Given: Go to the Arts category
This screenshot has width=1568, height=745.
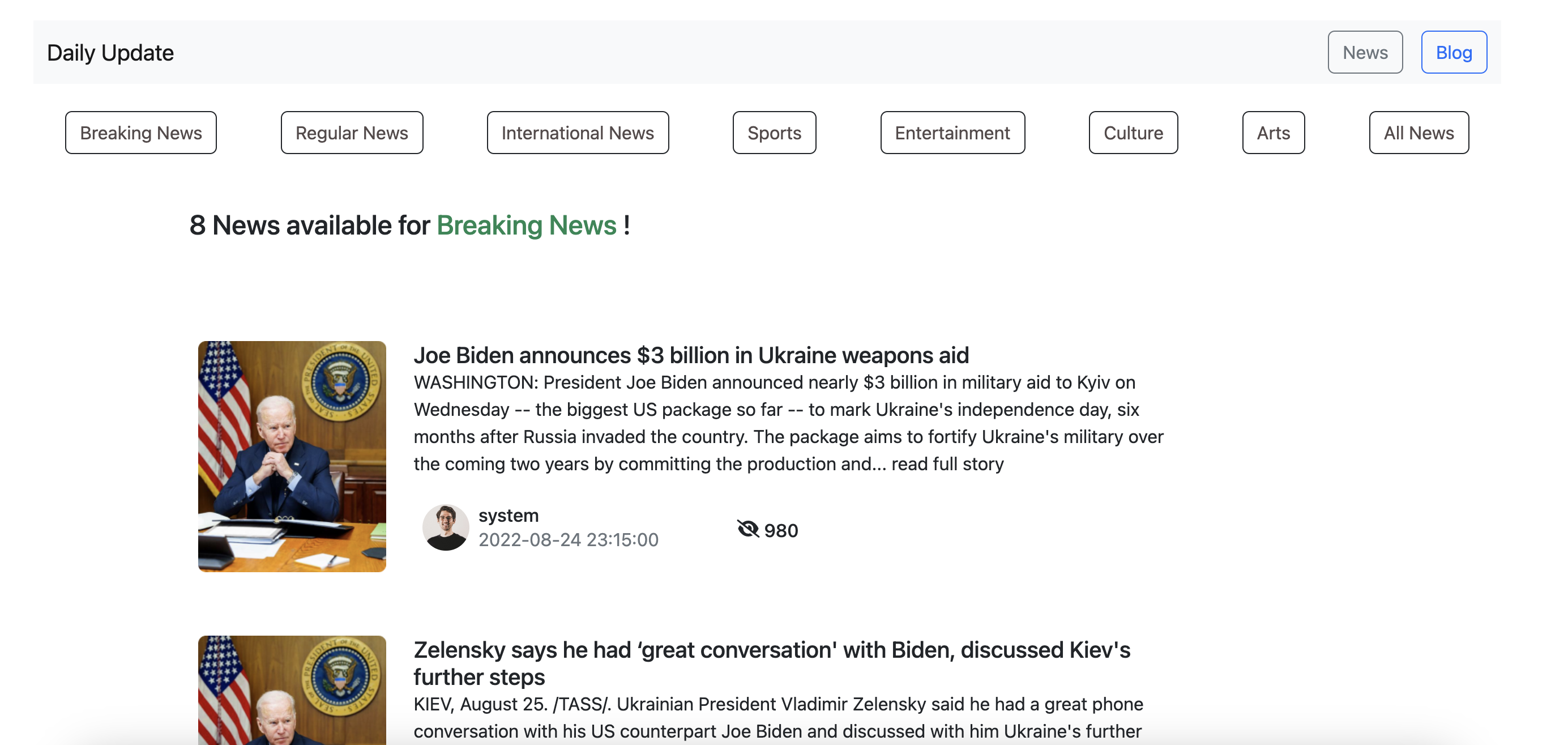Looking at the screenshot, I should click(x=1273, y=133).
